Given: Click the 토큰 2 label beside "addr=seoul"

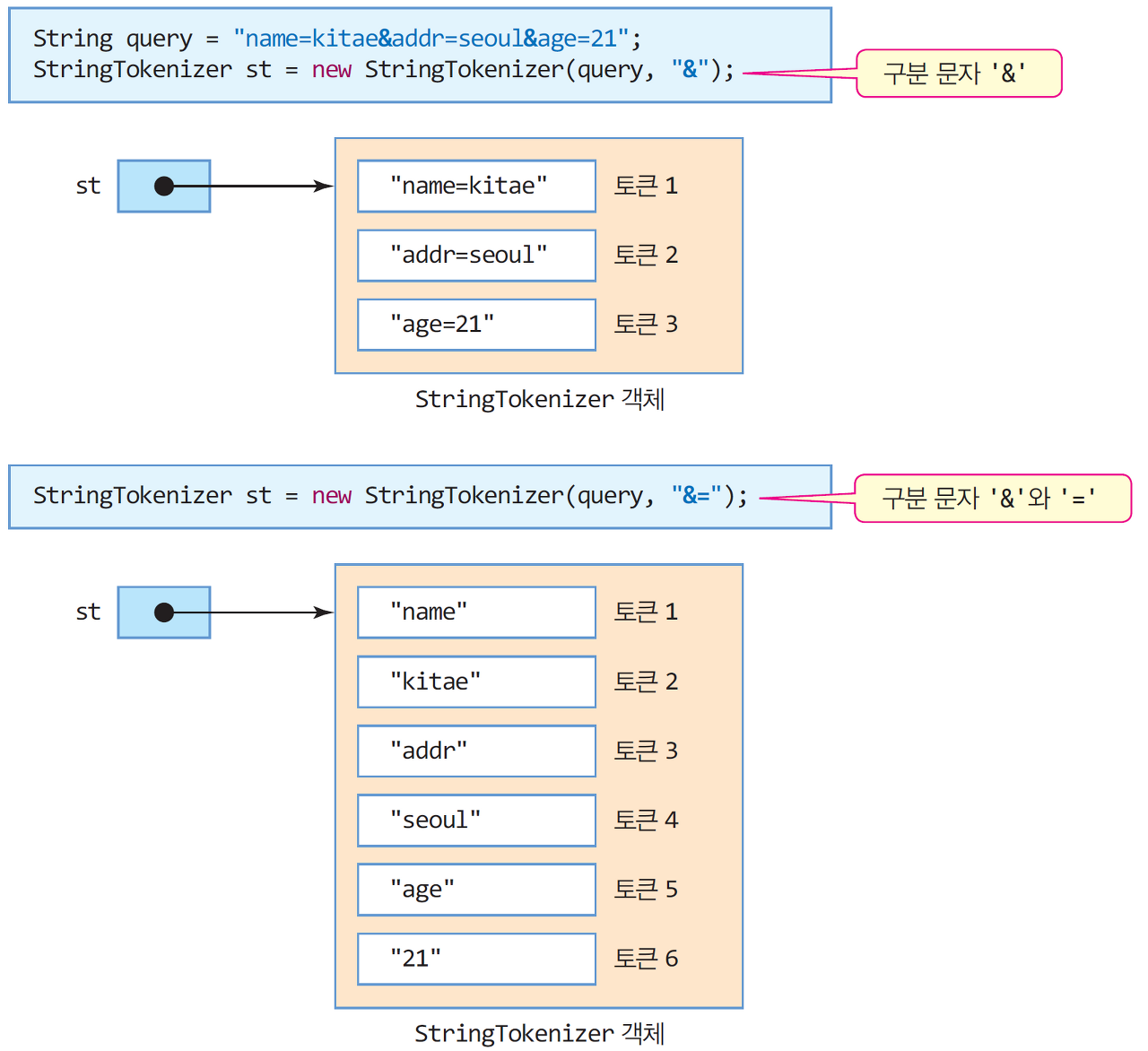Looking at the screenshot, I should pos(646,255).
